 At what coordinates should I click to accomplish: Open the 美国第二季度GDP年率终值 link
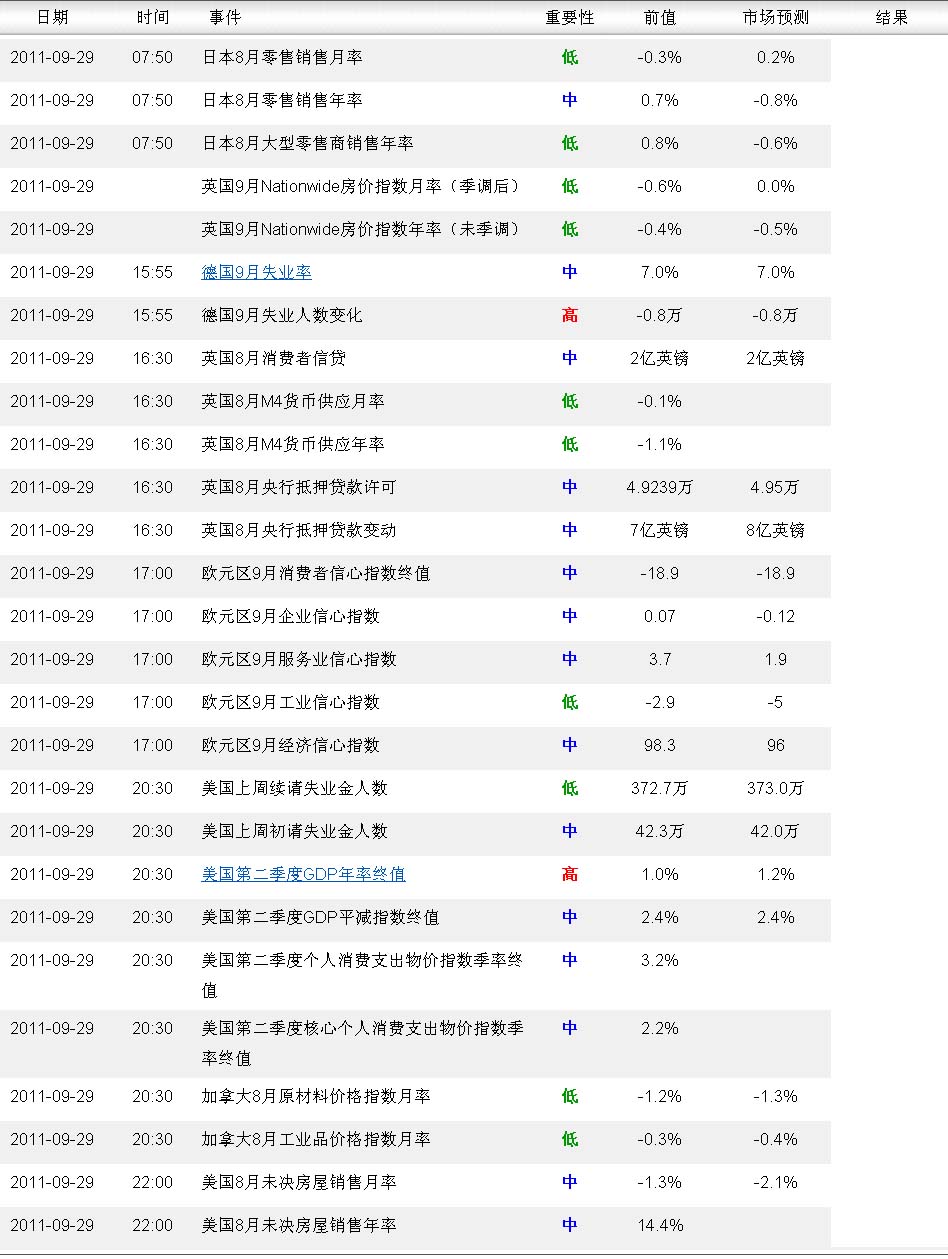pyautogui.click(x=303, y=874)
